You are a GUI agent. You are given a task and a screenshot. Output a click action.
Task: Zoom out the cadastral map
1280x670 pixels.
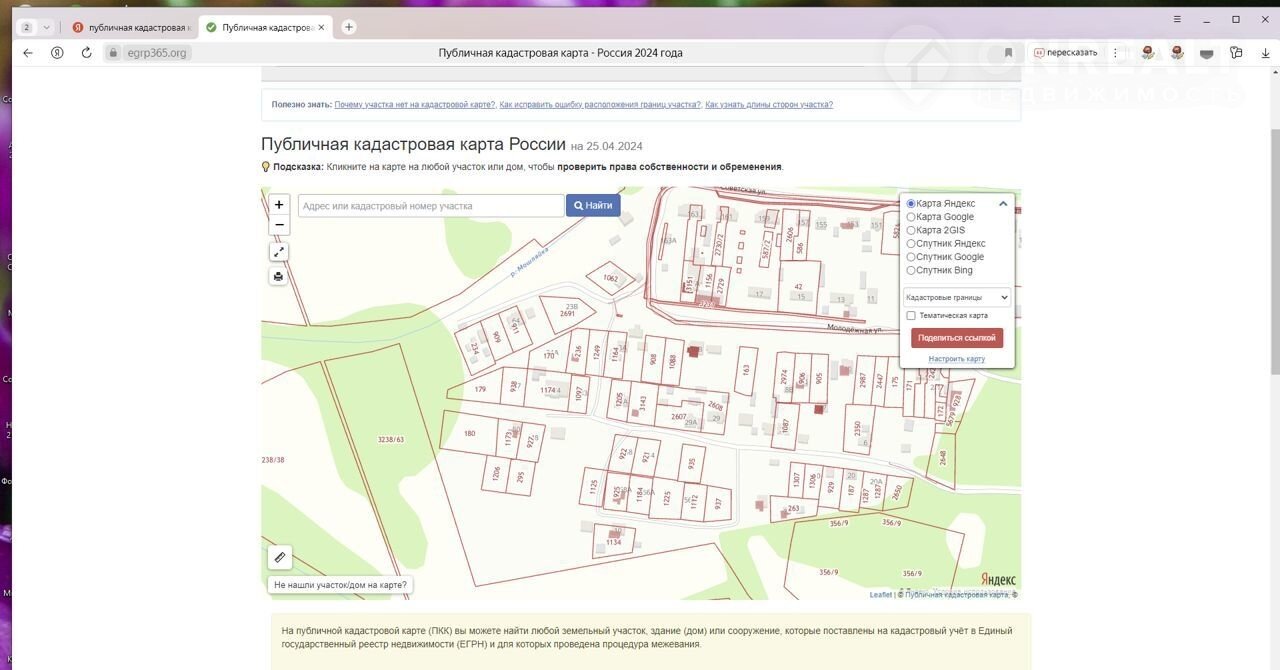[x=279, y=225]
